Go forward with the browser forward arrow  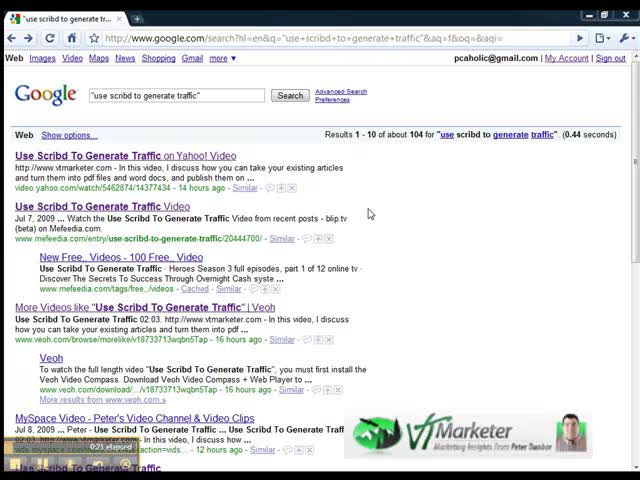point(28,38)
